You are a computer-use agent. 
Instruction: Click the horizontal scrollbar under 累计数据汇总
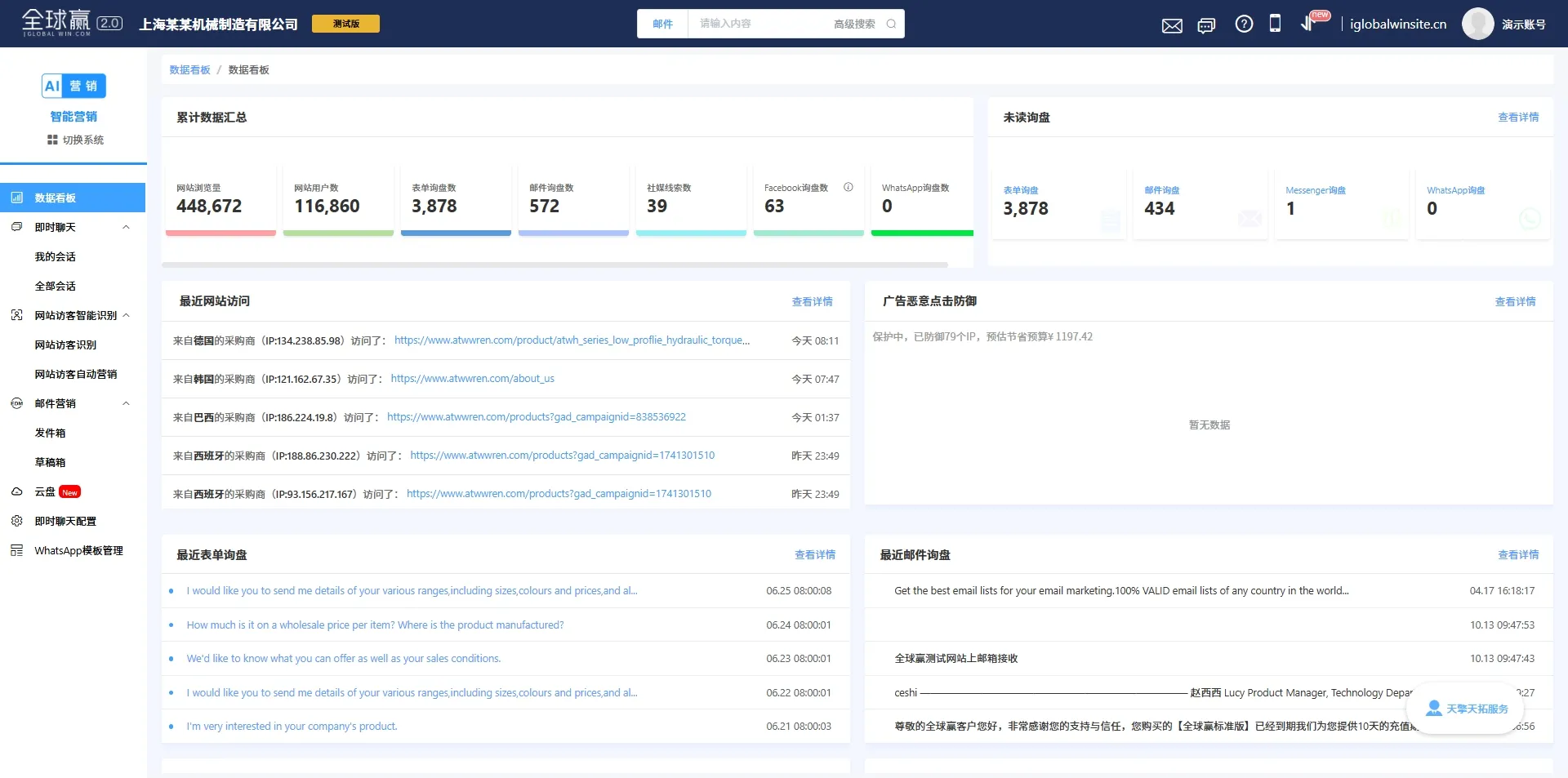pyautogui.click(x=555, y=265)
